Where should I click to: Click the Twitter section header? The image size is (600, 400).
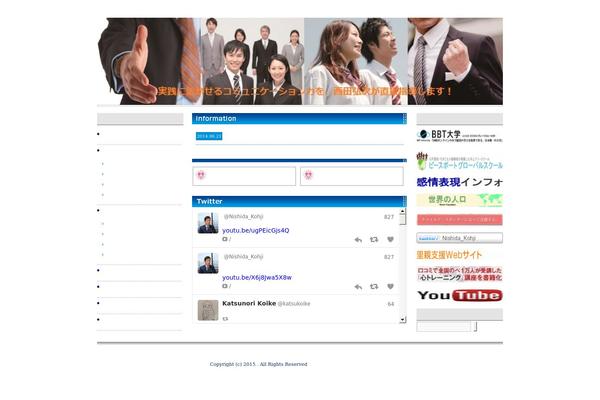299,201
